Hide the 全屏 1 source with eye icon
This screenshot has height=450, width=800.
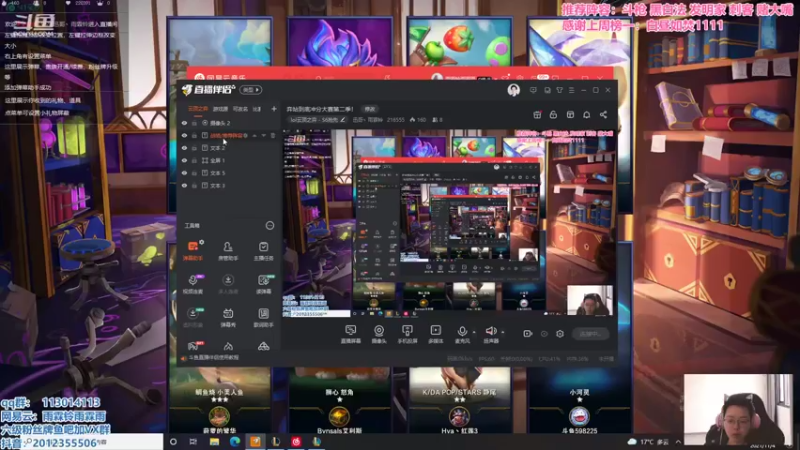(x=185, y=160)
